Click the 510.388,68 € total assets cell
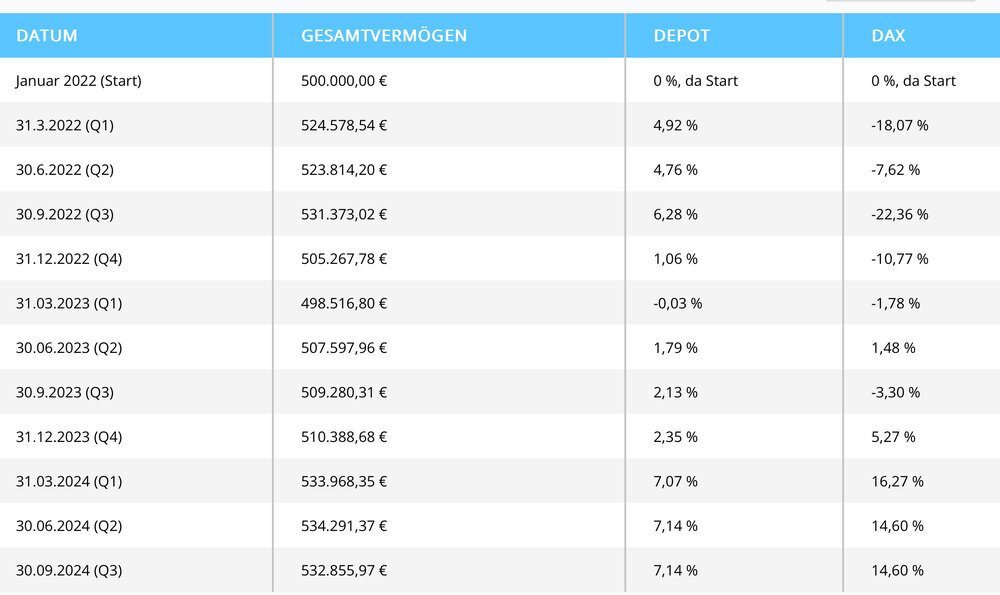This screenshot has width=1000, height=595. click(344, 437)
